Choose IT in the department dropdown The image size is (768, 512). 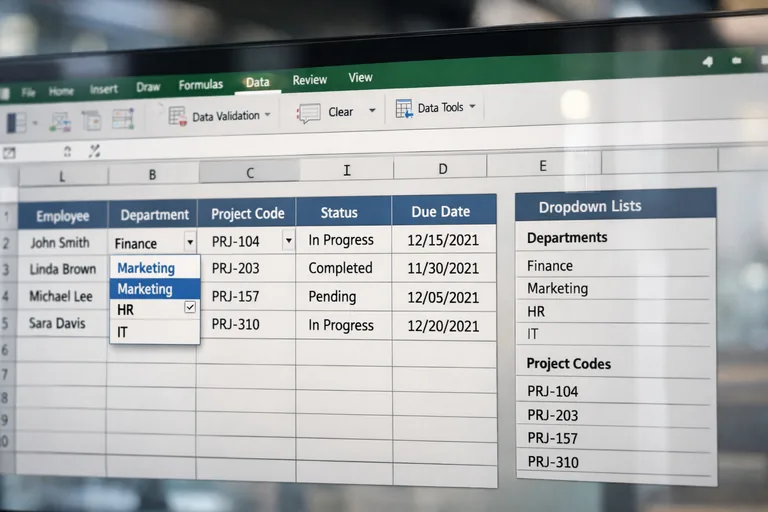coord(155,332)
